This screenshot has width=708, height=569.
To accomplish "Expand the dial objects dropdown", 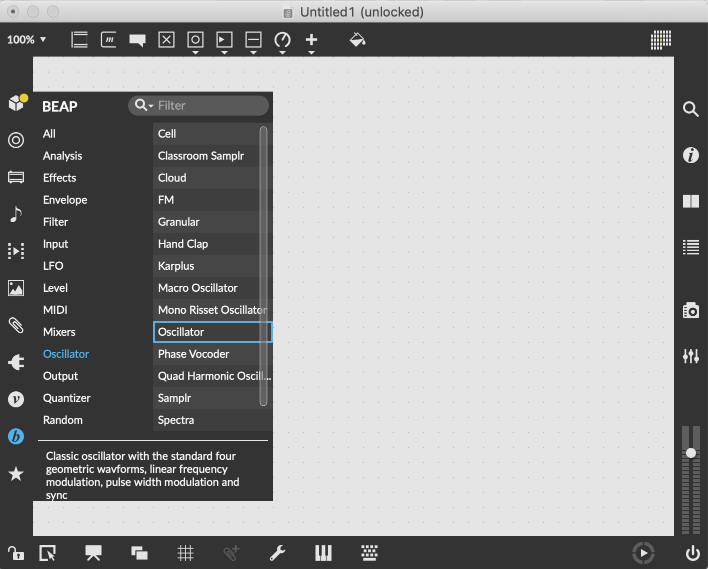I will [x=282, y=53].
